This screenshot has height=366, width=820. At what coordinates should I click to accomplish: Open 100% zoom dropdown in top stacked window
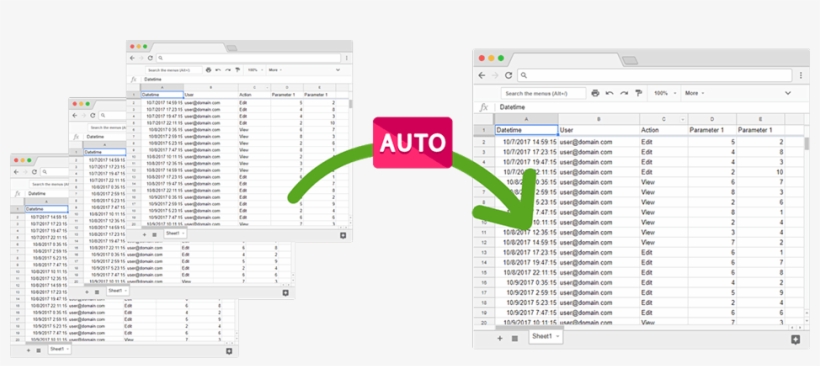tap(254, 70)
